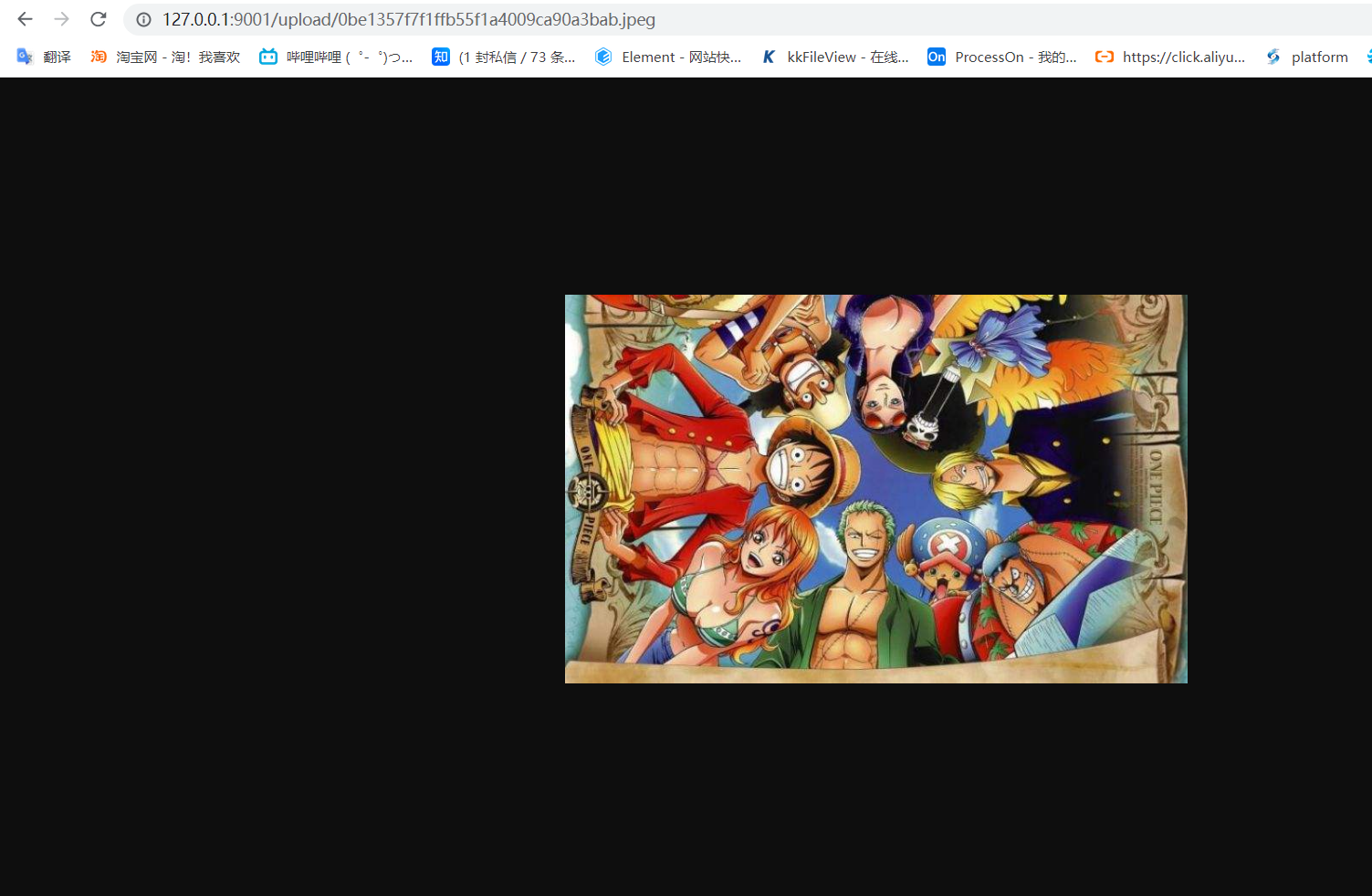The width and height of the screenshot is (1372, 896).
Task: Open the 翻译 bookmark
Action: (x=44, y=57)
